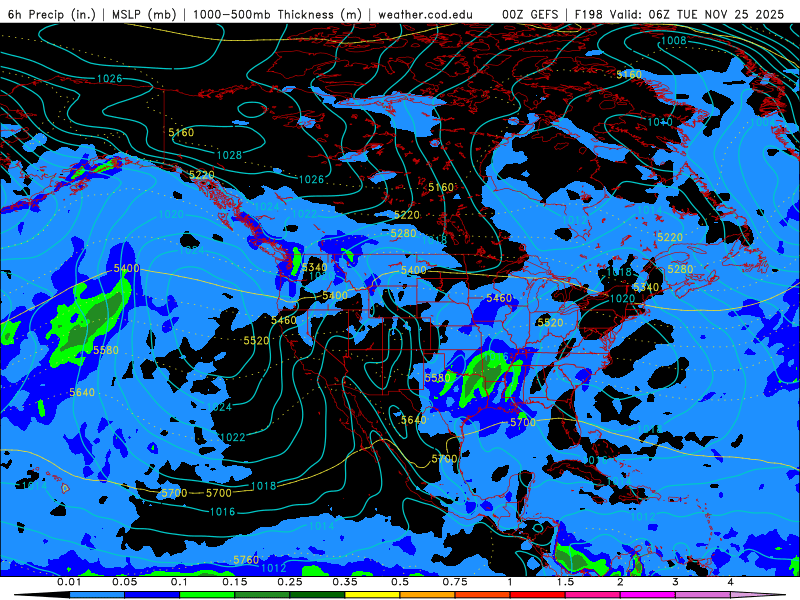Click the 5520 thickness label over the eastern US

tap(550, 322)
